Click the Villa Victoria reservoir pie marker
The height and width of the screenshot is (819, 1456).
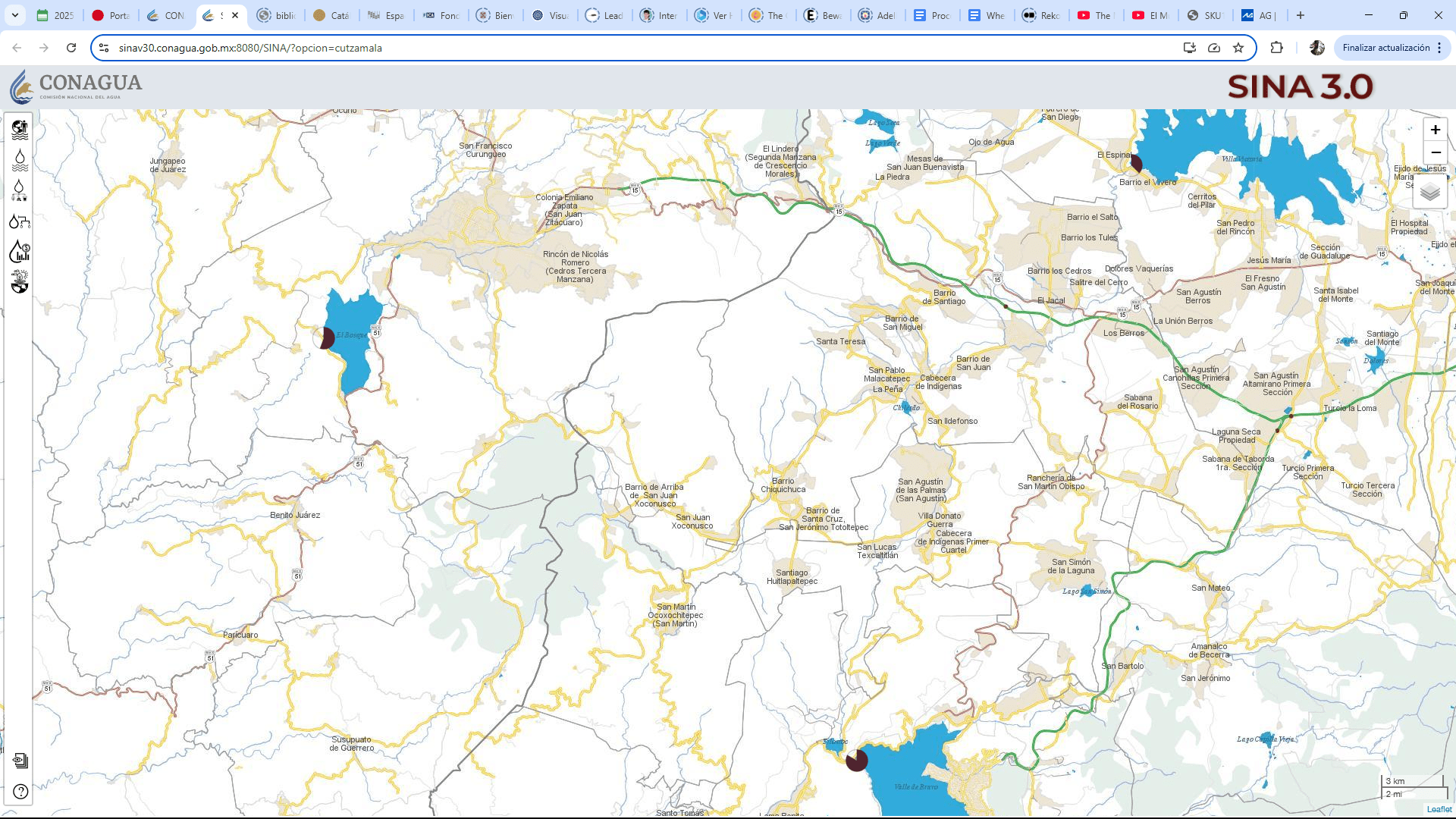click(1135, 163)
